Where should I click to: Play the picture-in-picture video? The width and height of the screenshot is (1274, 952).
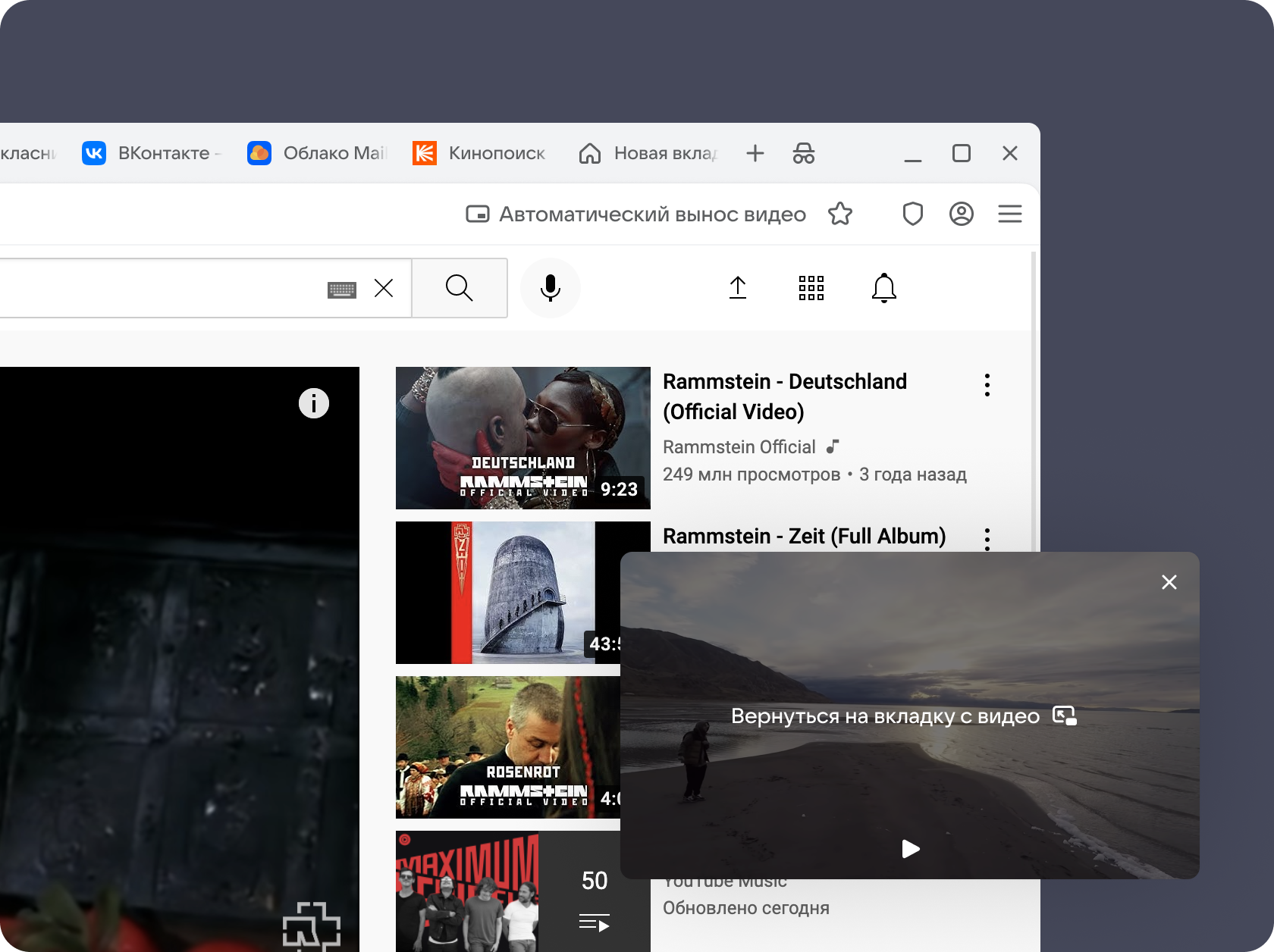[911, 849]
